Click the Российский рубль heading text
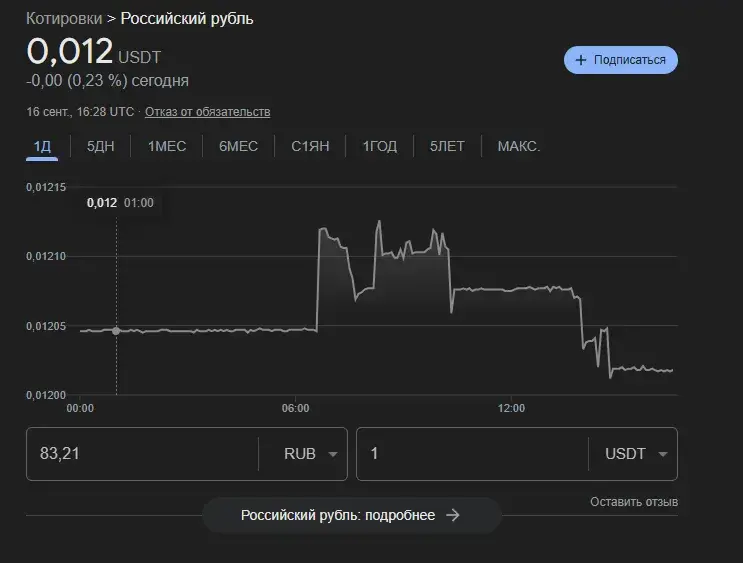This screenshot has height=563, width=743. click(x=187, y=18)
